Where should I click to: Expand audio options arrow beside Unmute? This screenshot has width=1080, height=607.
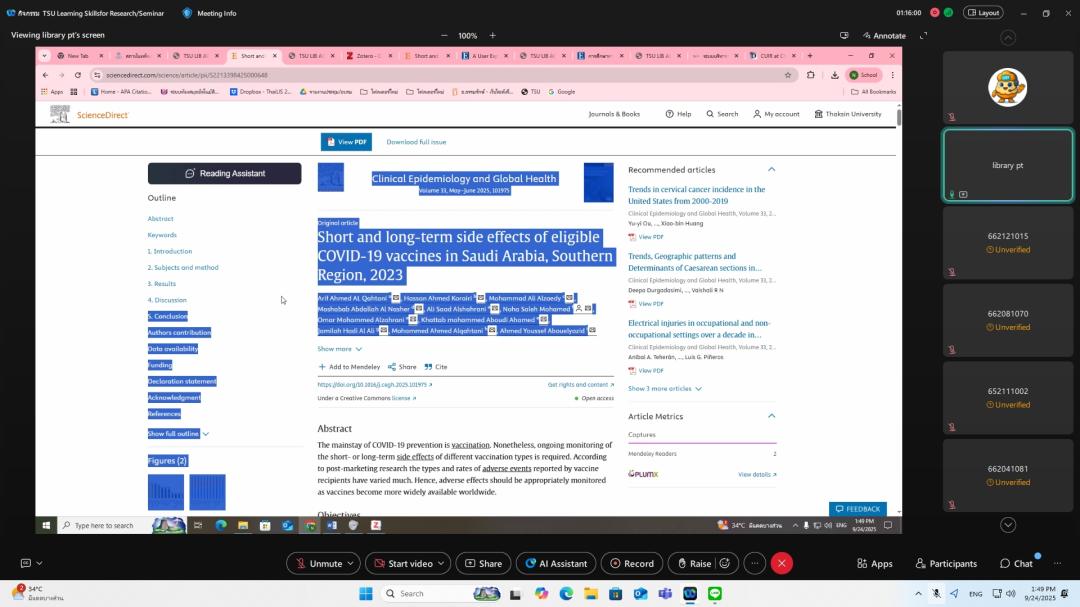[351, 563]
